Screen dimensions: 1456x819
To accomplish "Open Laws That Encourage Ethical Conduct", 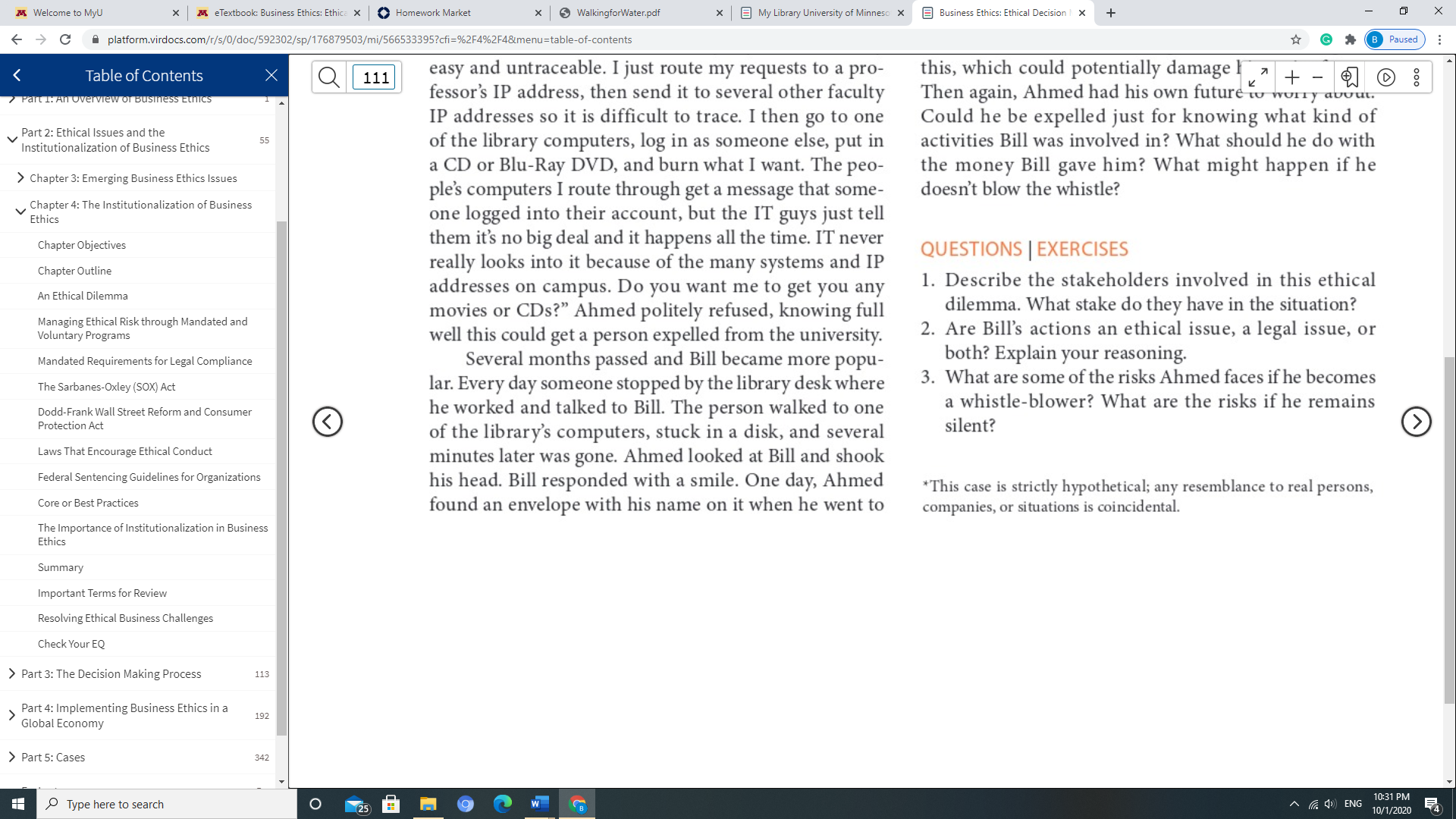I will (125, 451).
